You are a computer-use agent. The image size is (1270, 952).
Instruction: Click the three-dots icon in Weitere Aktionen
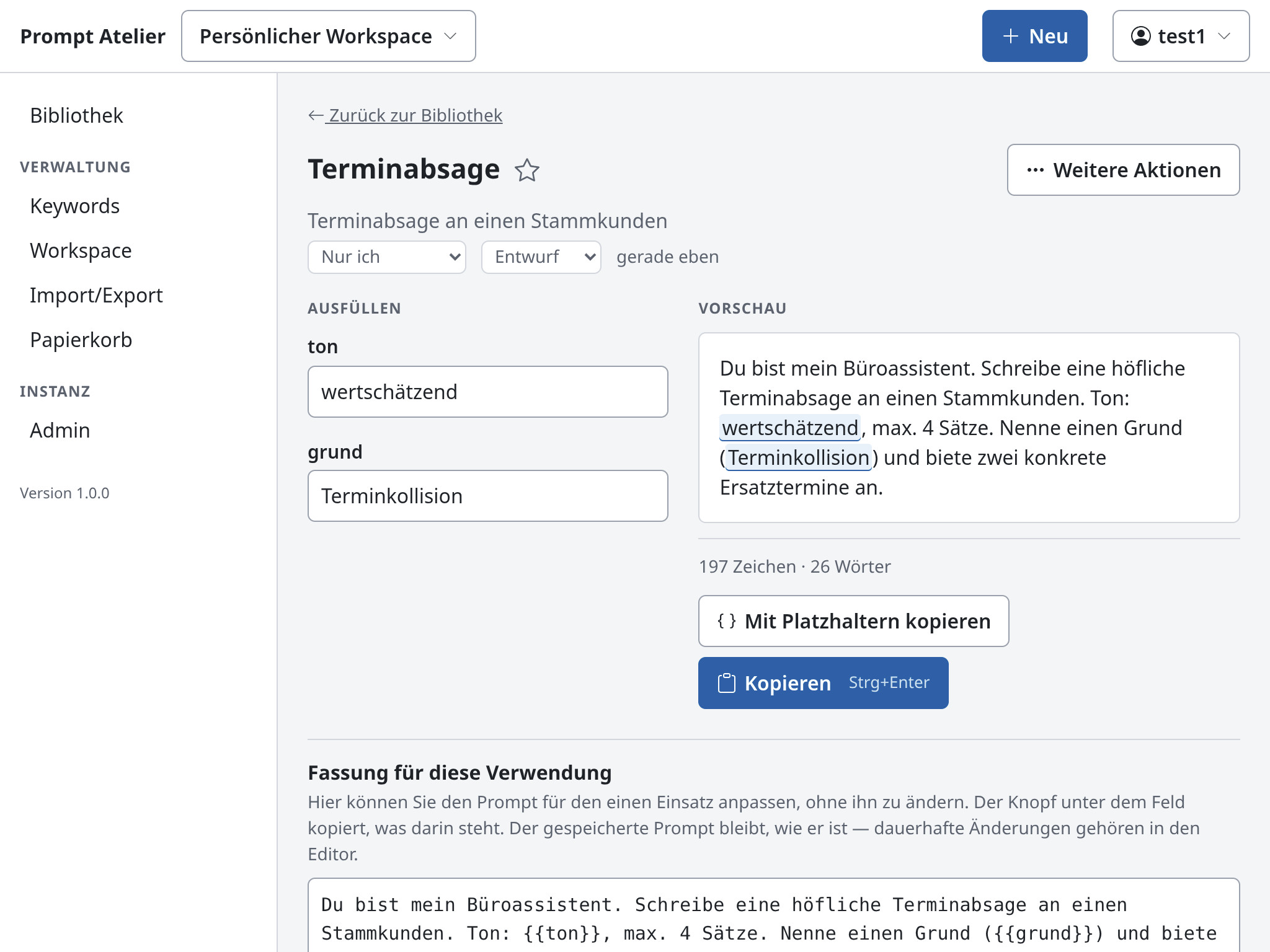[1035, 170]
